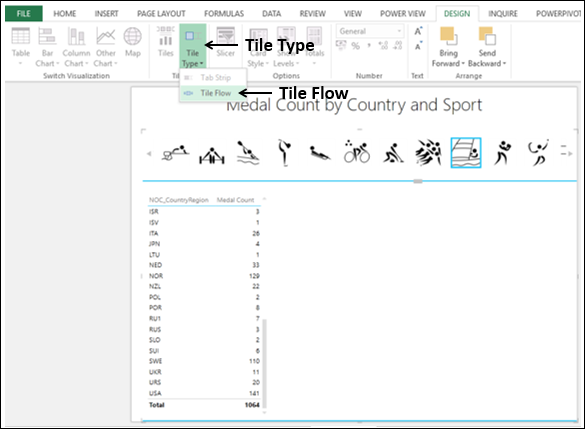Increase font size with larger A icon
The height and width of the screenshot is (429, 585).
(418, 31)
